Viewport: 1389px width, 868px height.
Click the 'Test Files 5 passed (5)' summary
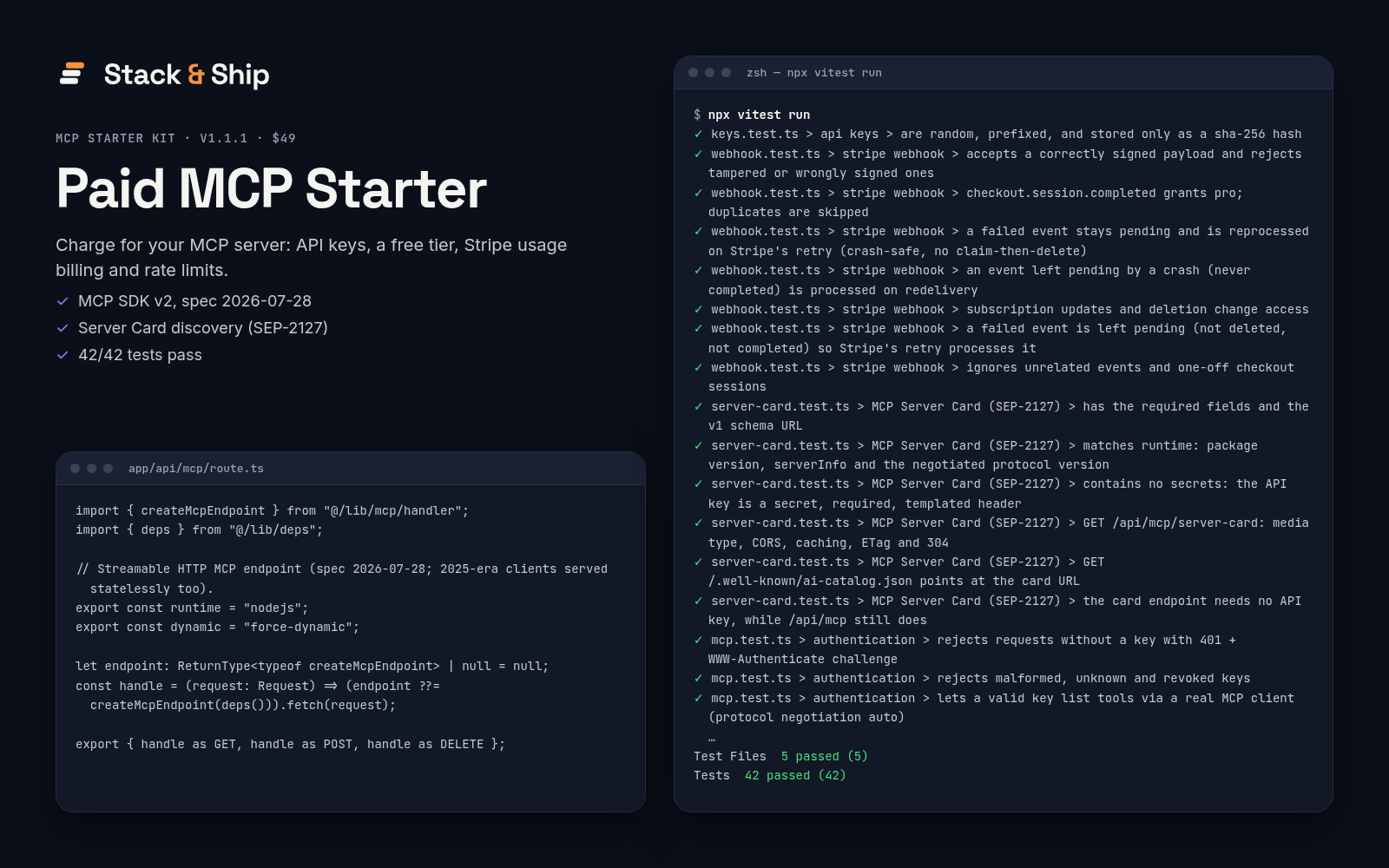pyautogui.click(x=780, y=756)
